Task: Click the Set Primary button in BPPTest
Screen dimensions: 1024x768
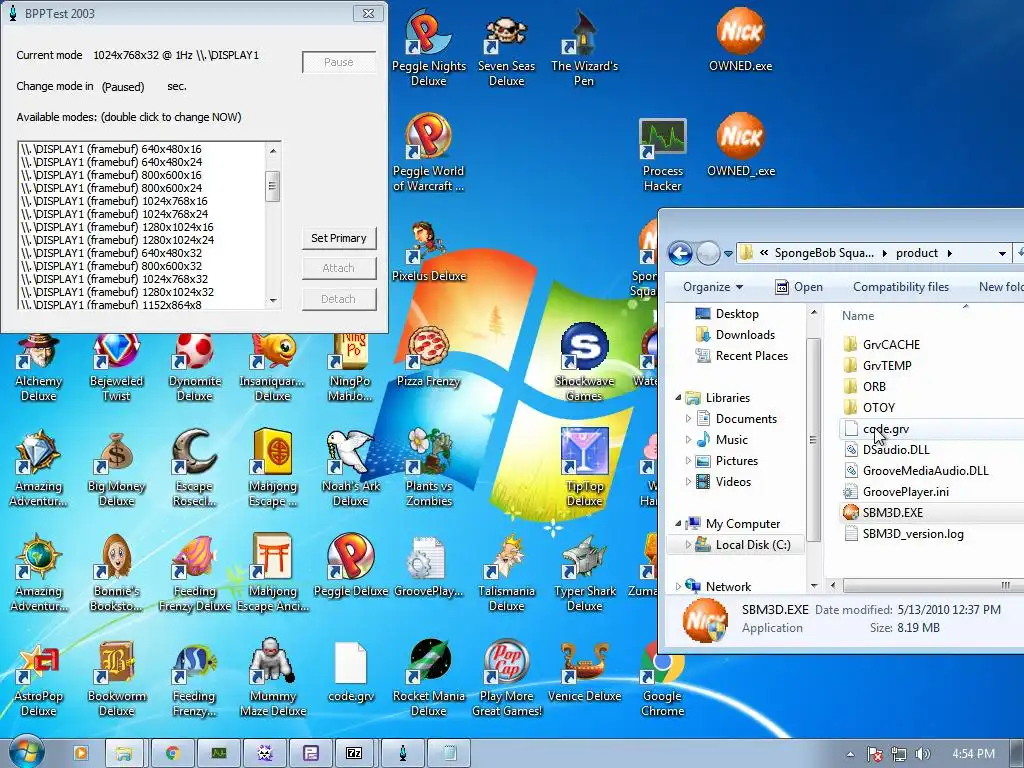Action: pos(339,238)
